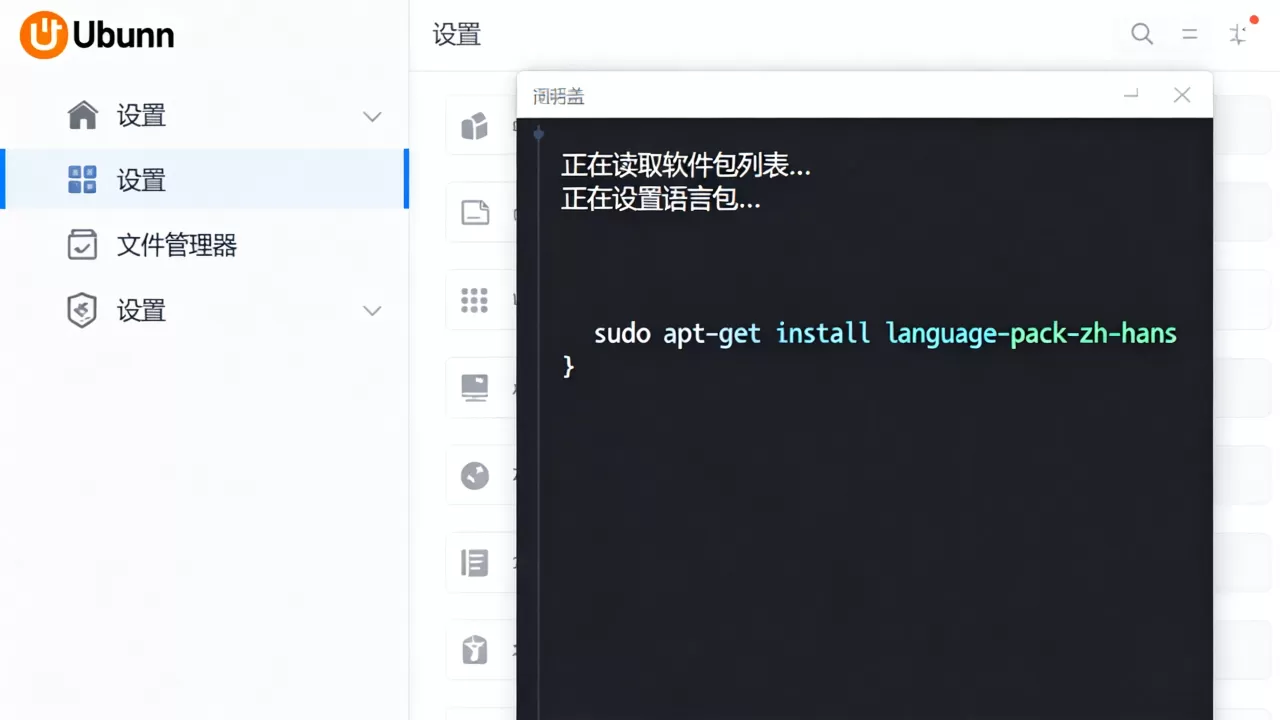The height and width of the screenshot is (720, 1280).
Task: Open the home-icon 设置 sidebar item
Action: click(204, 116)
